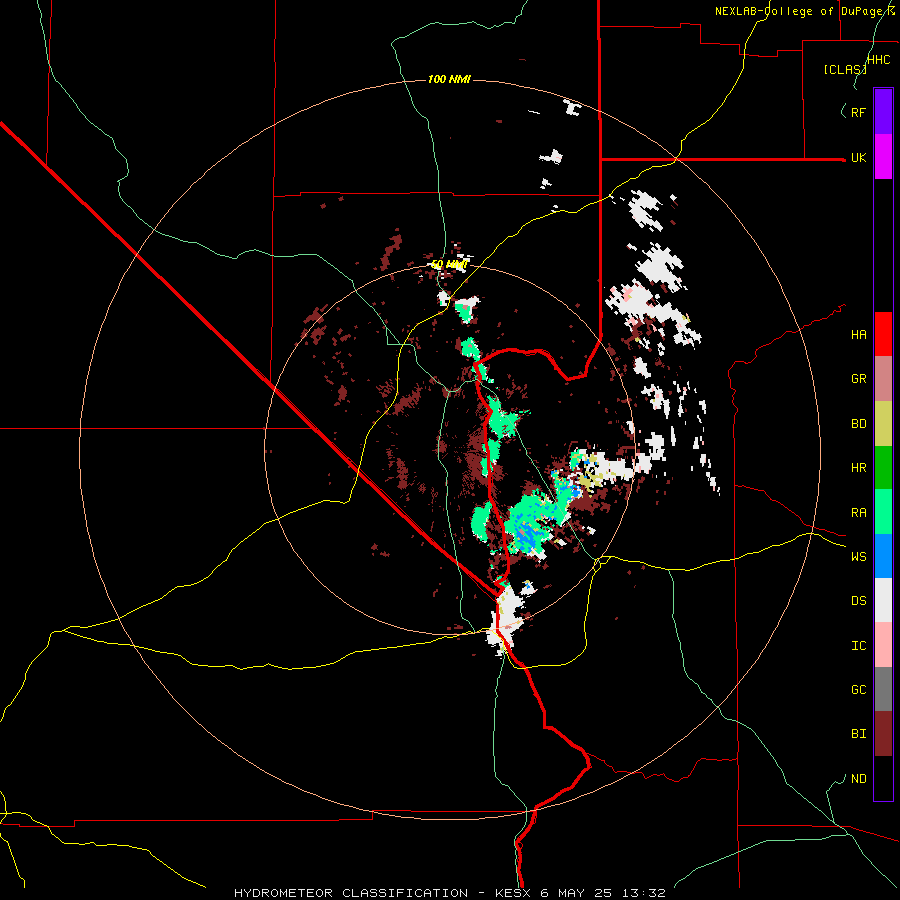900x900 pixels.
Task: Click the 6 MAY 25 date text
Action: (x=577, y=893)
